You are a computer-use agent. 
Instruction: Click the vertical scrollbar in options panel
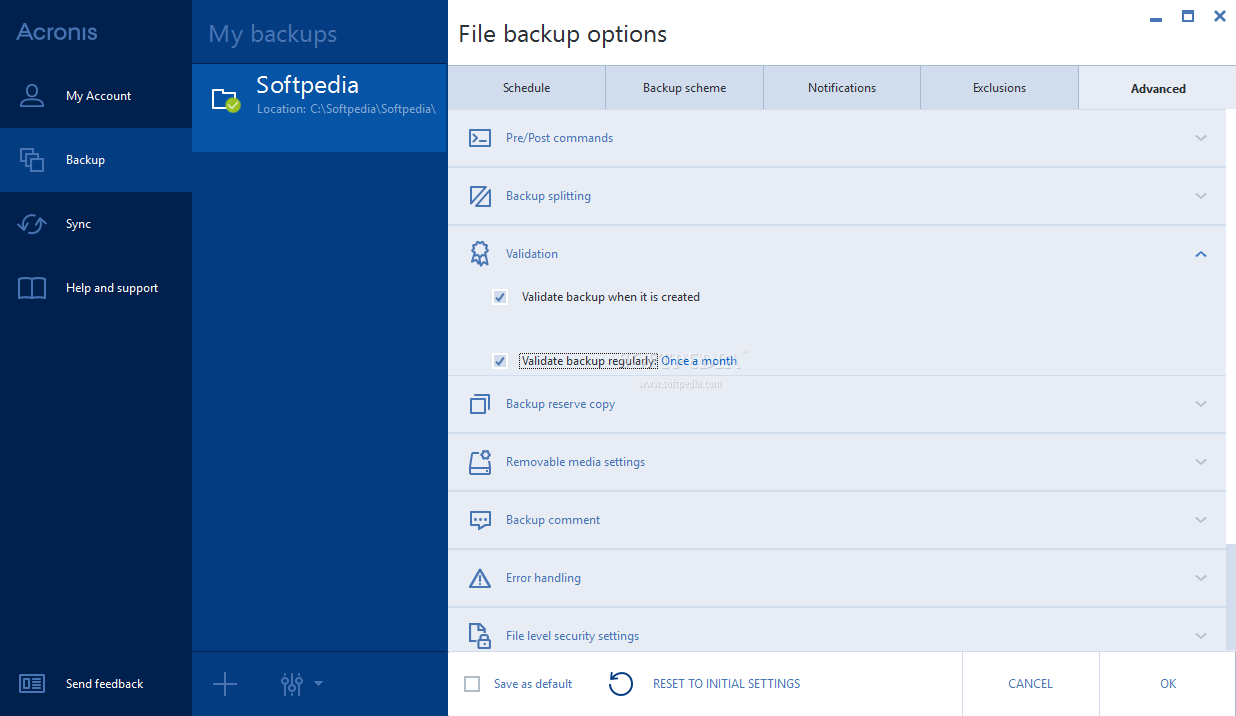click(x=1231, y=597)
